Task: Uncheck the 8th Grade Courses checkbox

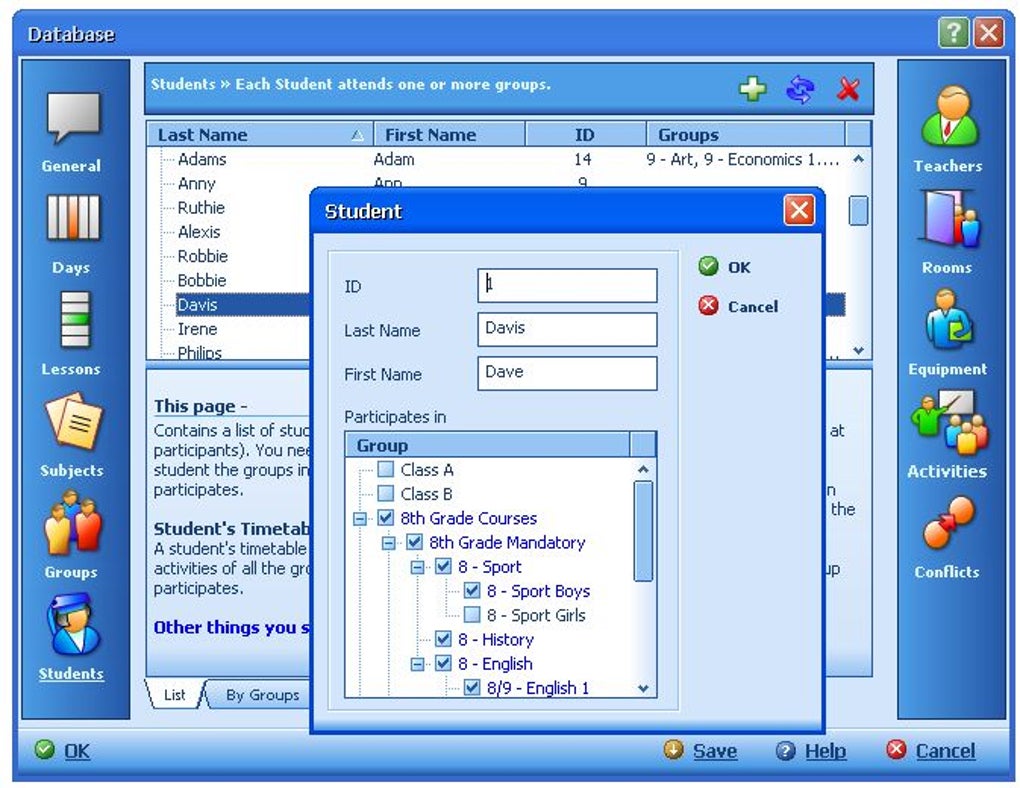Action: 386,518
